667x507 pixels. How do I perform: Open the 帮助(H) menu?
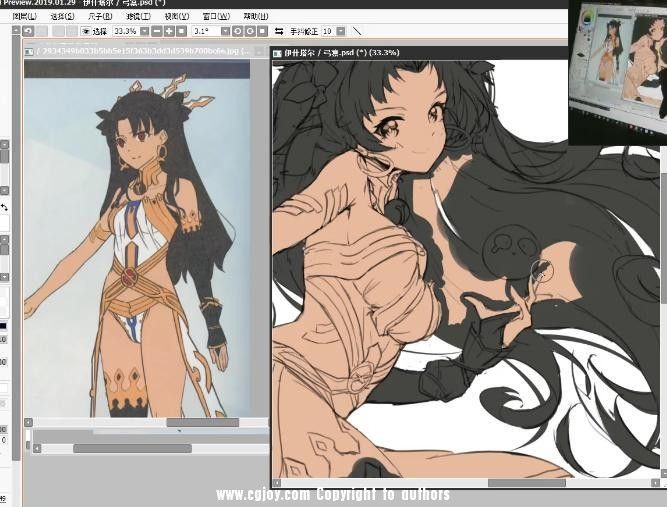pyautogui.click(x=255, y=17)
